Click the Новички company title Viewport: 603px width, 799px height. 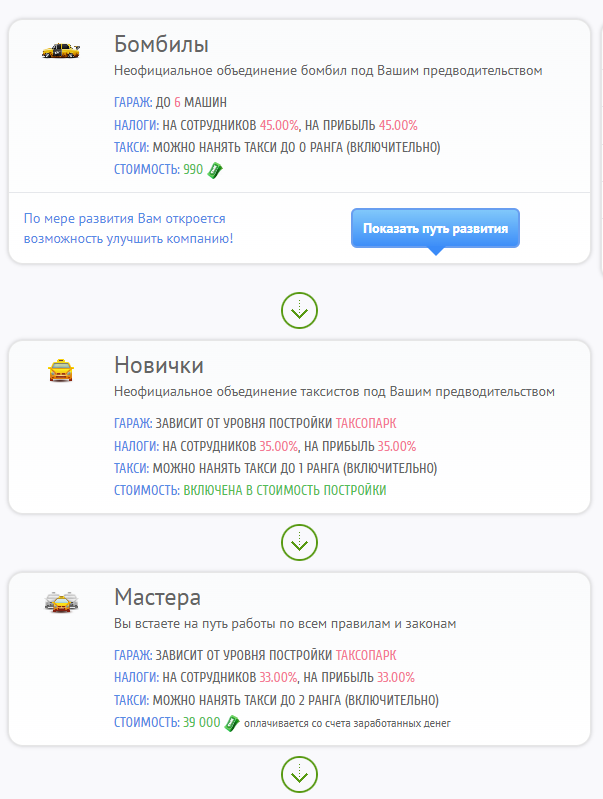click(x=159, y=366)
